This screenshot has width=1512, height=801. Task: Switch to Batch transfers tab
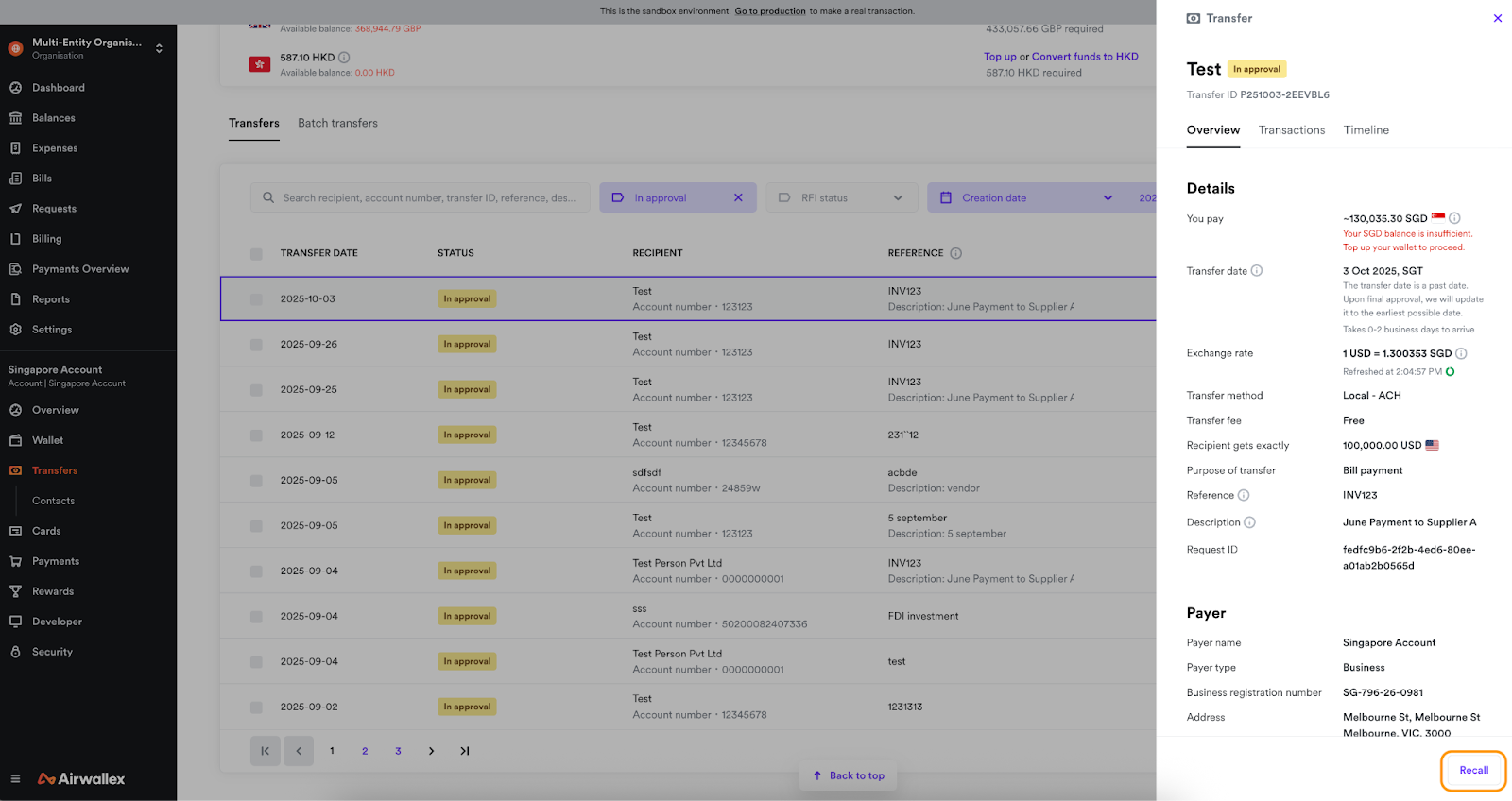click(337, 124)
